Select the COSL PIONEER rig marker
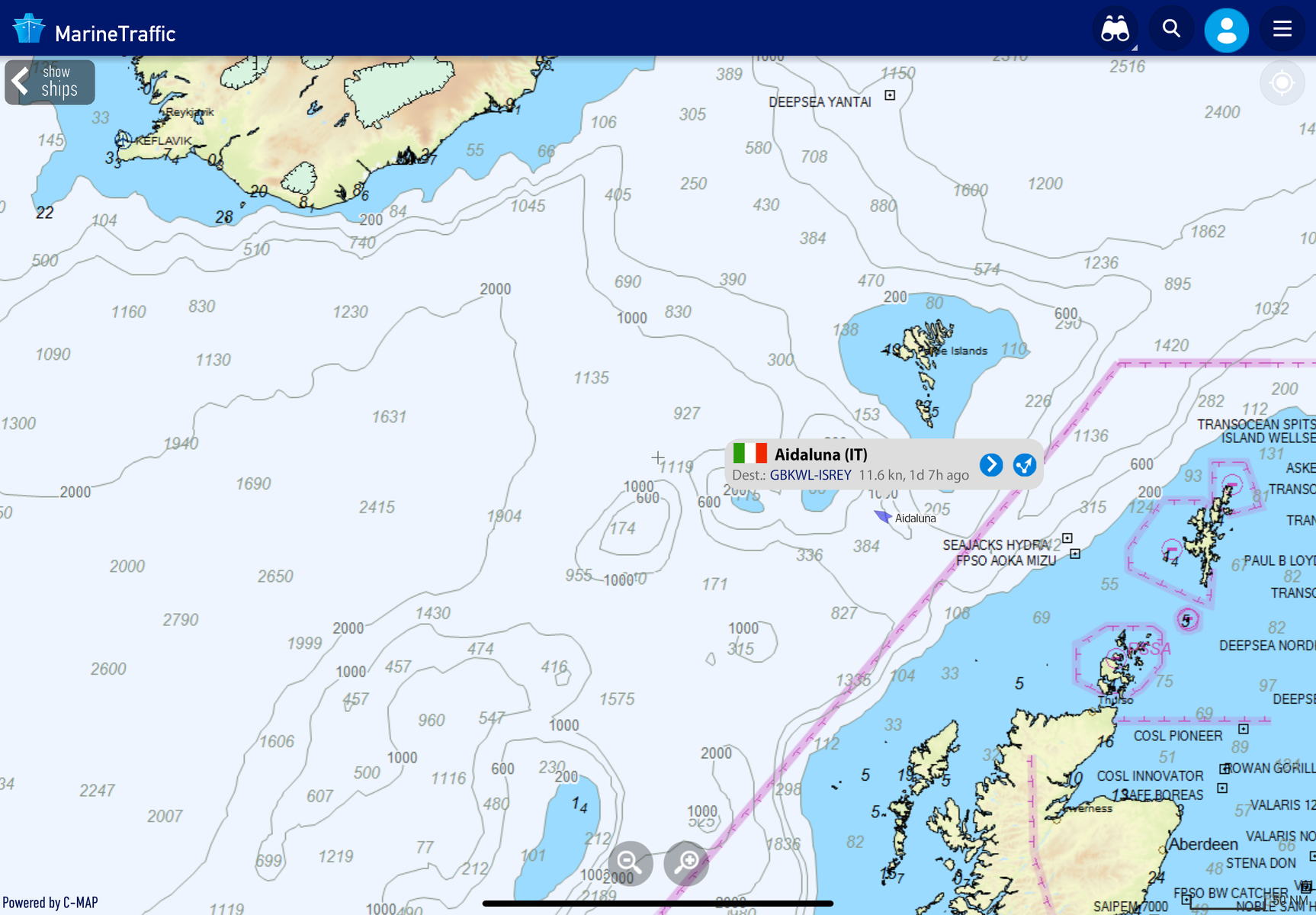 (1244, 729)
